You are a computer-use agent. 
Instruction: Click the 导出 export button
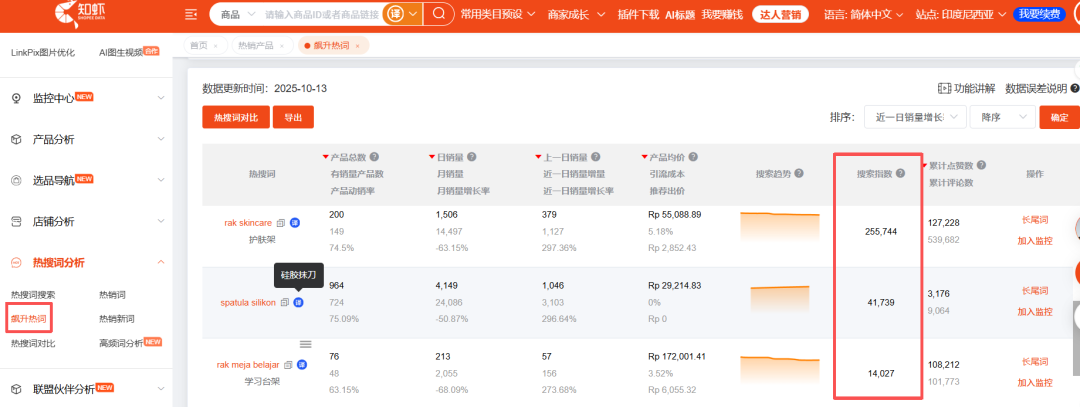click(293, 117)
